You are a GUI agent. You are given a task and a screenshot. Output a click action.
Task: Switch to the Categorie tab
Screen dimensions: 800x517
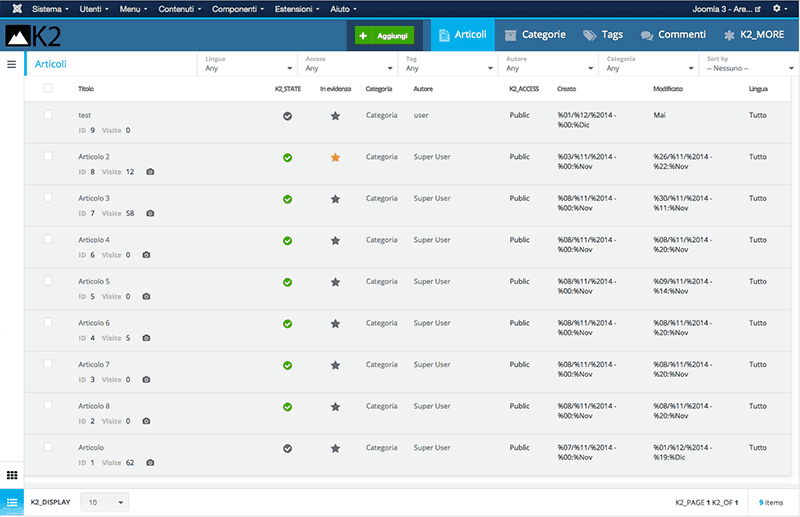coord(535,35)
